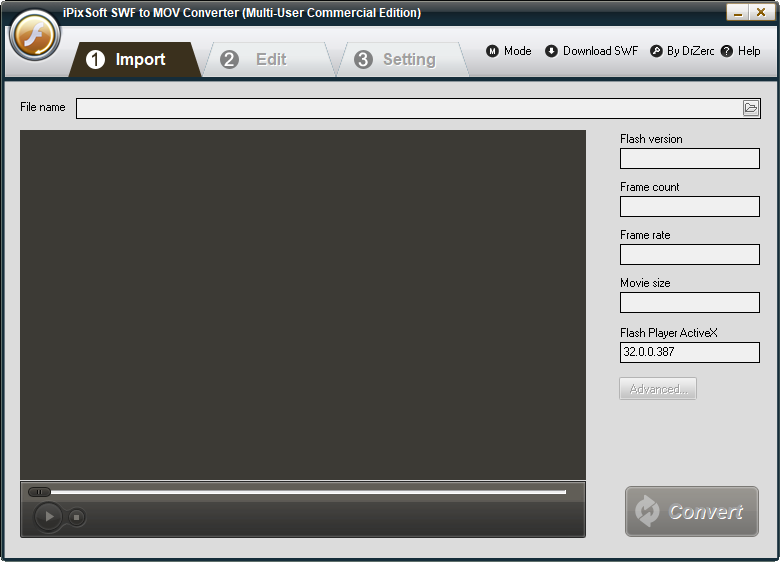Image resolution: width=780 pixels, height=562 pixels.
Task: Open the browse folder icon for File name
Action: point(751,108)
